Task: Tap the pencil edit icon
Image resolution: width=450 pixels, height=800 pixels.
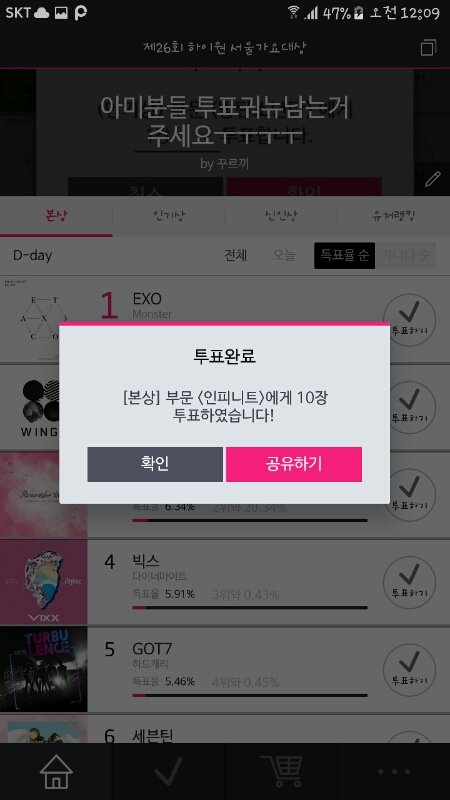Action: (432, 179)
